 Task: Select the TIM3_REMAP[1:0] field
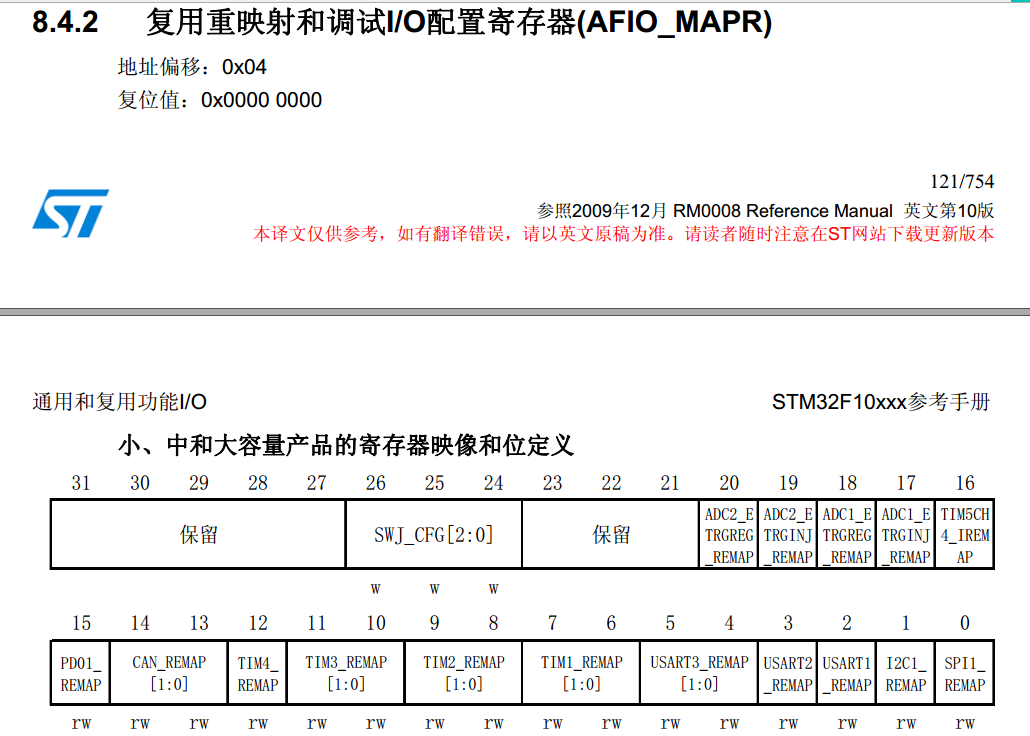[x=346, y=674]
